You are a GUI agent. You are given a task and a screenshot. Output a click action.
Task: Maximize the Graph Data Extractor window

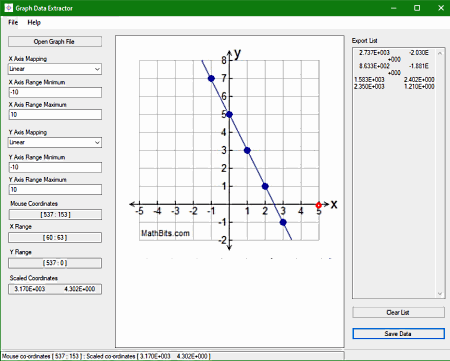click(x=417, y=8)
